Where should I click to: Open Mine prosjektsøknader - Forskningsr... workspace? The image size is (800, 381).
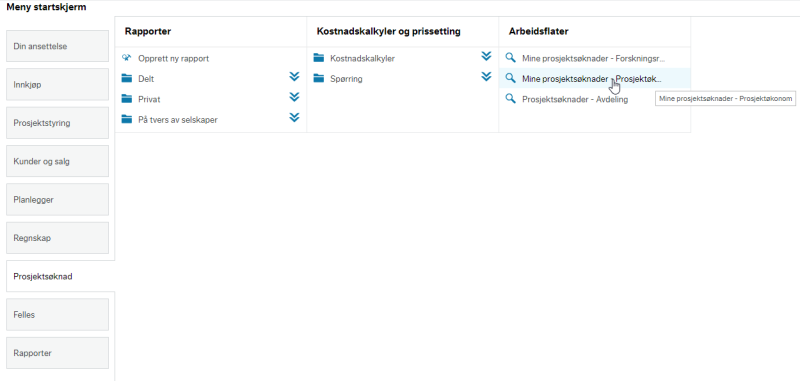point(593,59)
